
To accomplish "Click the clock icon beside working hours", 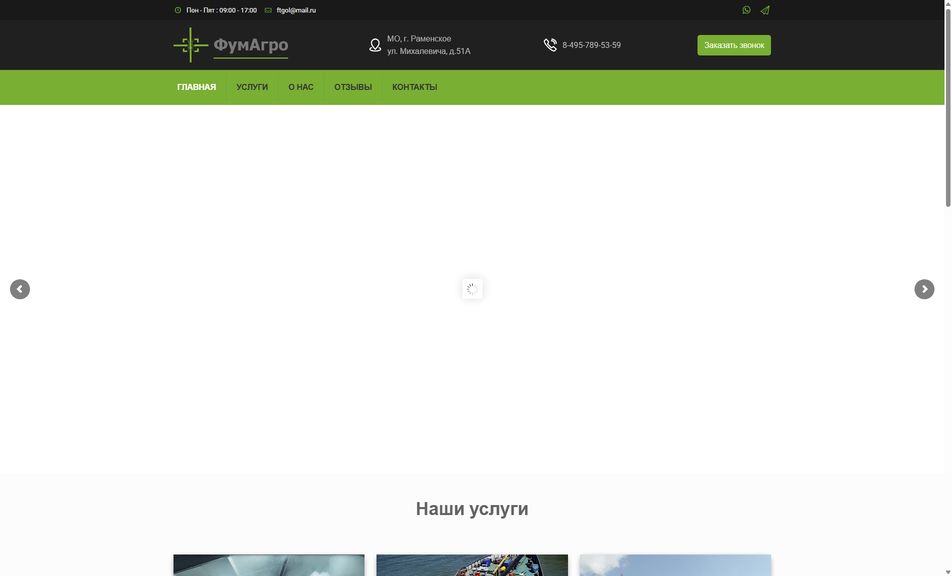I will coord(178,10).
